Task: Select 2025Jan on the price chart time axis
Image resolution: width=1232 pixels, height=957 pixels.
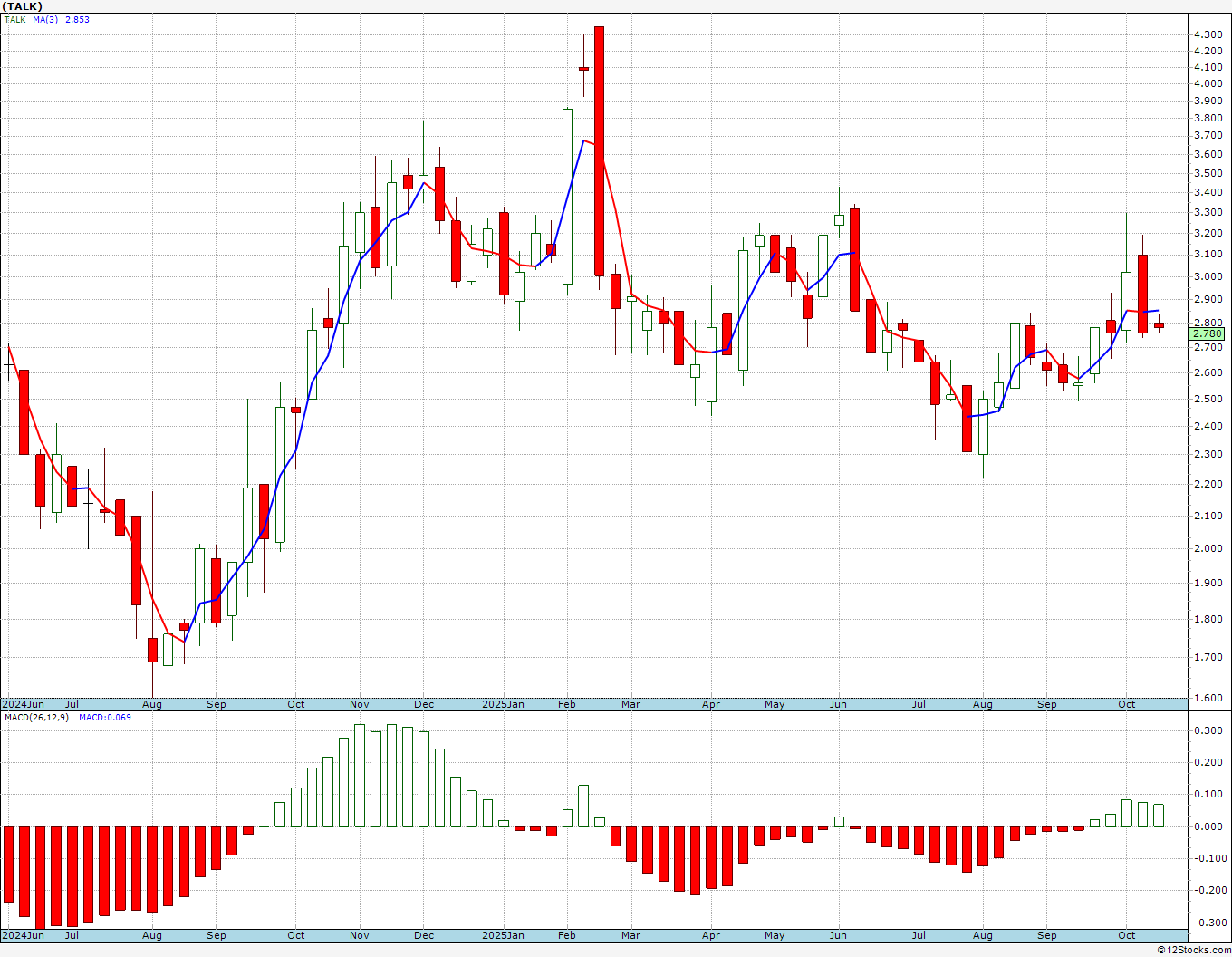Action: 503,704
